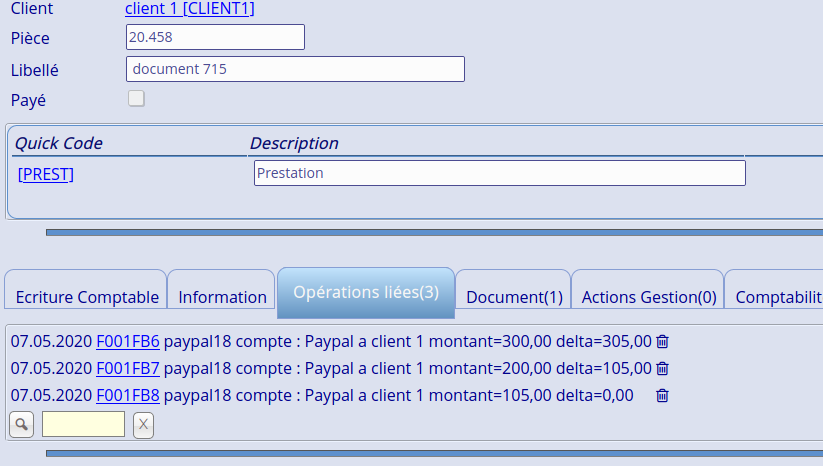Open the Document(1) tab
Viewport: 823px width, 466px height.
(514, 297)
